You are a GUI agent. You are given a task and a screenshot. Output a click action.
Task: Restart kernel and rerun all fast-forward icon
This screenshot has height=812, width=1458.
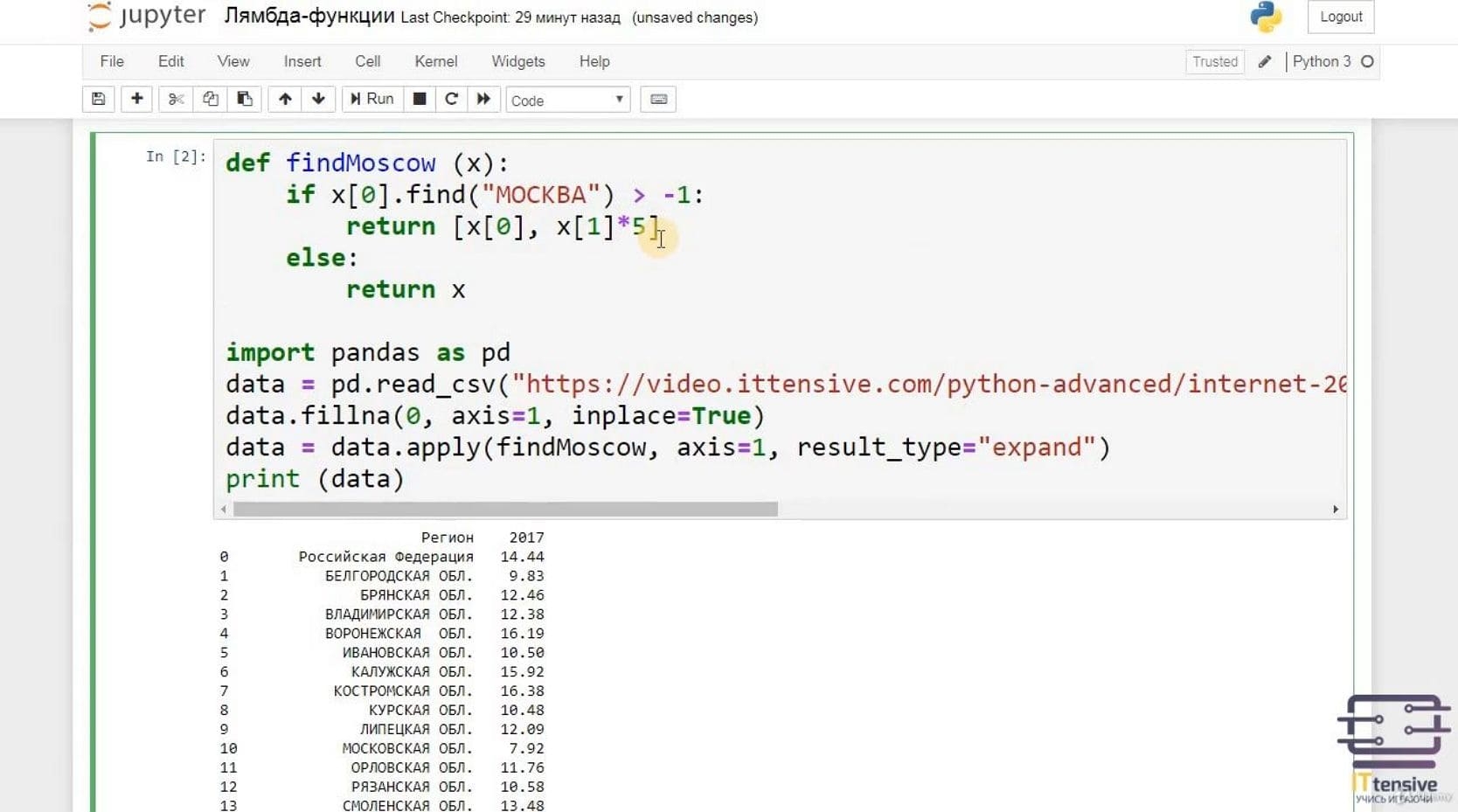coord(483,99)
